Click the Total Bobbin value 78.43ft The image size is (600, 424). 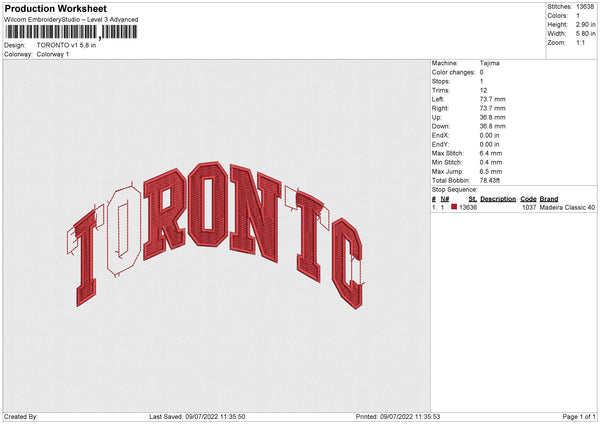(490, 180)
